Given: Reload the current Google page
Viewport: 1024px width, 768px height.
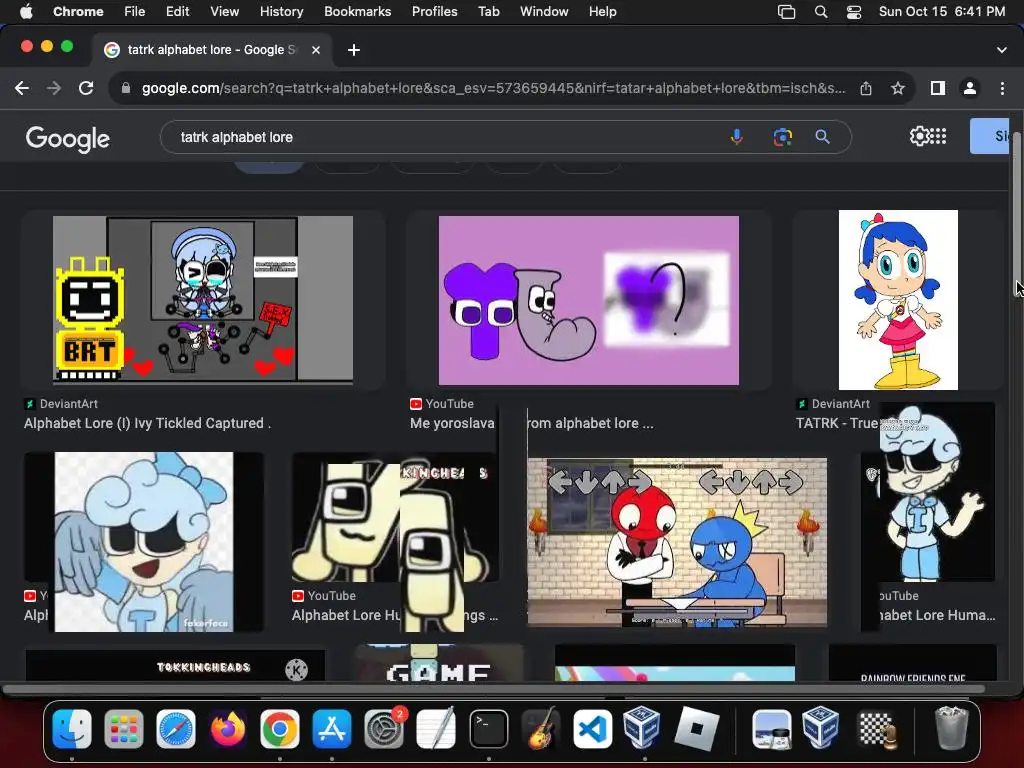Looking at the screenshot, I should (x=86, y=88).
